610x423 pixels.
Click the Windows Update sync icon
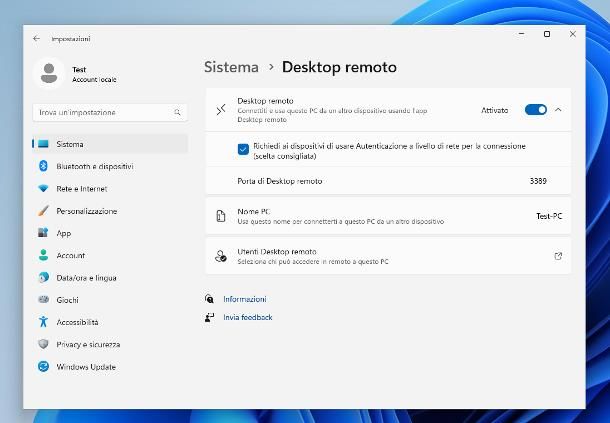[43, 367]
